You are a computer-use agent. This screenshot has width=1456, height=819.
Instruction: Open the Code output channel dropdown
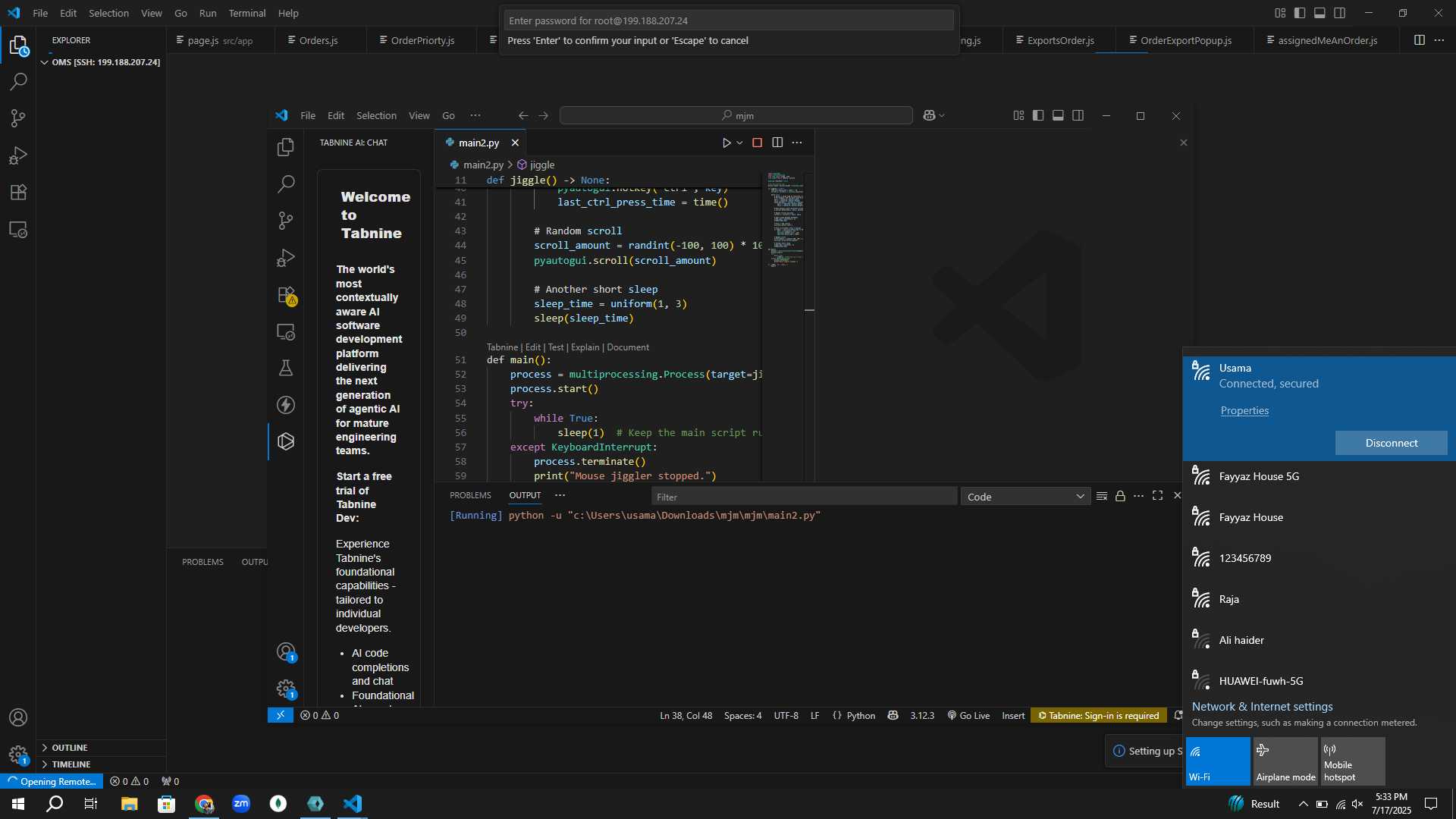[1025, 497]
